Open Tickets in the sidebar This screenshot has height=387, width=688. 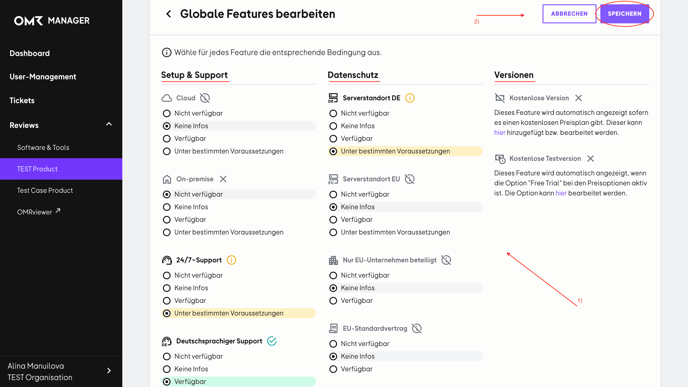click(22, 100)
